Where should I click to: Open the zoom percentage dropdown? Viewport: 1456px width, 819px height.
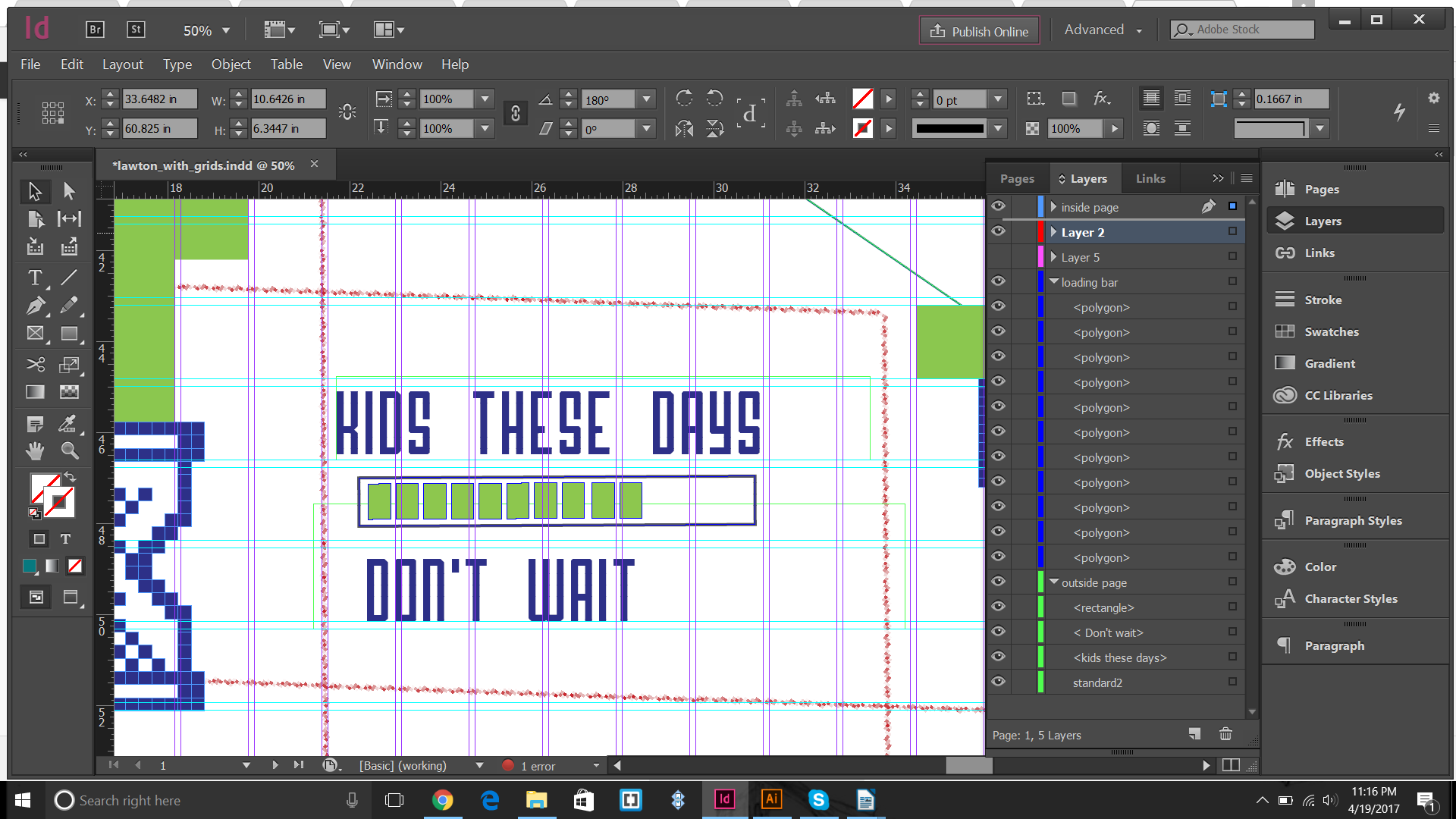pos(226,30)
